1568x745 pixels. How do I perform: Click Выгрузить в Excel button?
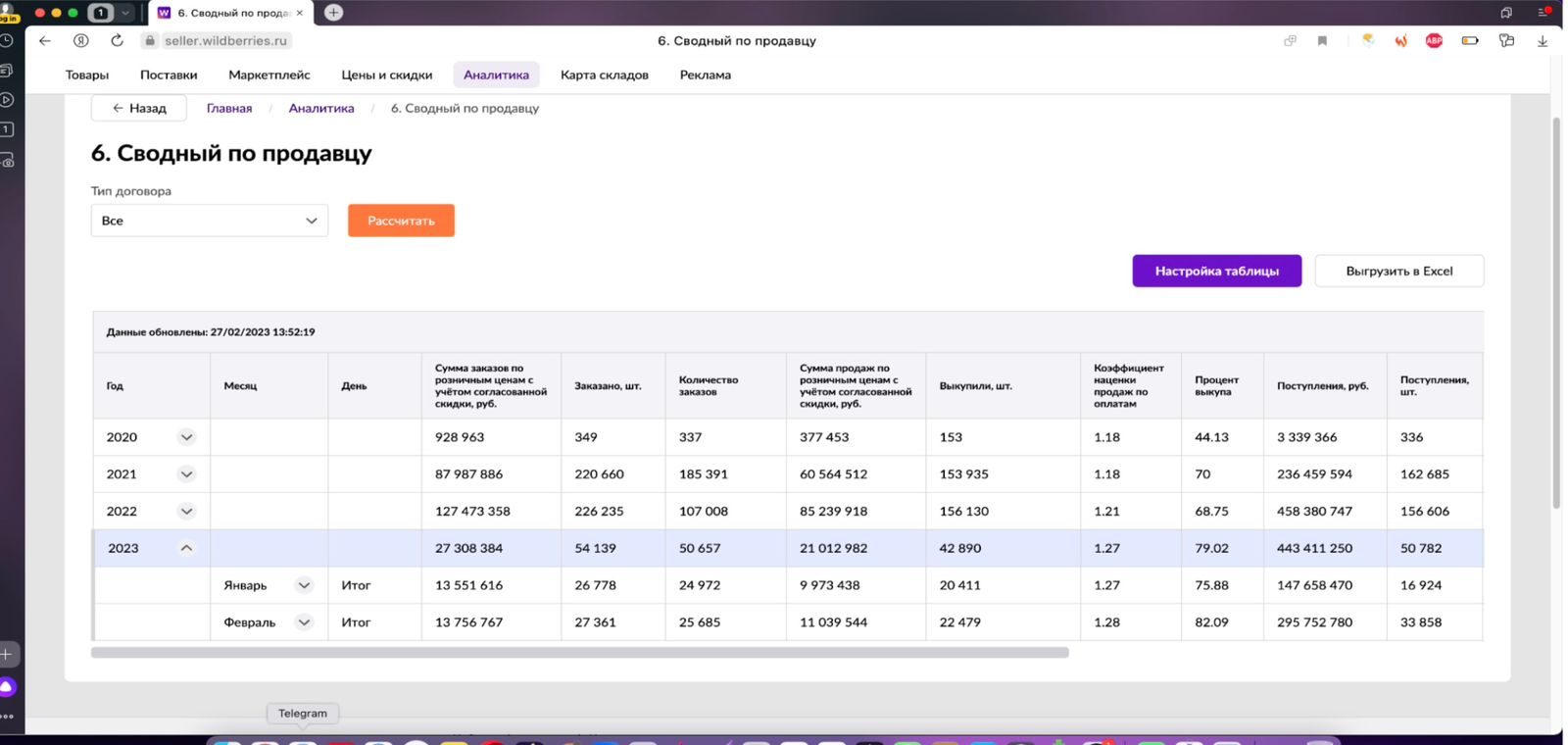pos(1398,272)
